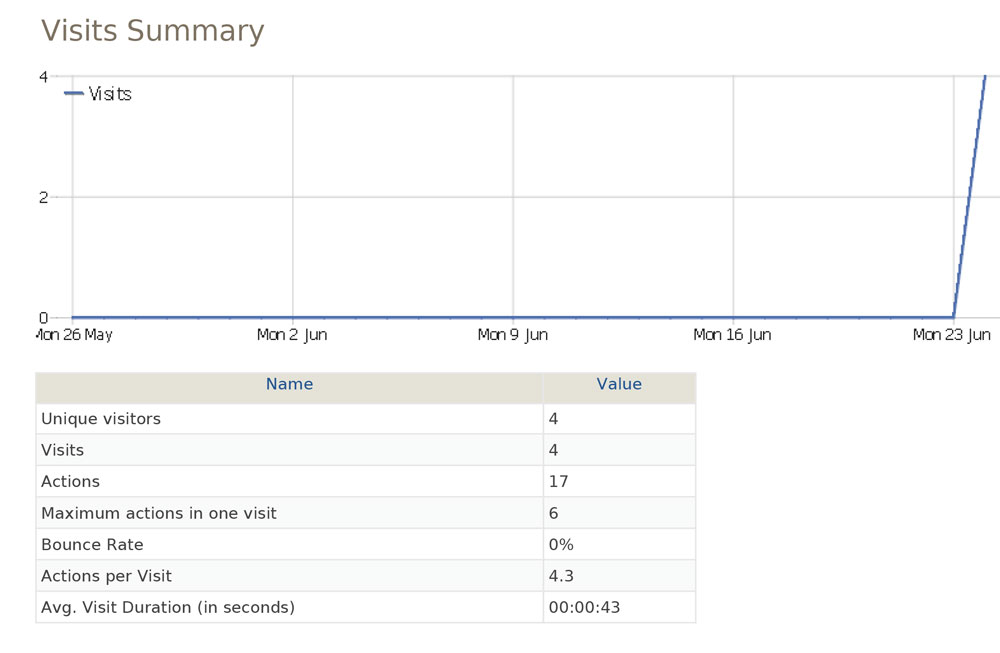Click the Bounce Rate row
Image resolution: width=1000 pixels, height=653 pixels.
tap(365, 545)
